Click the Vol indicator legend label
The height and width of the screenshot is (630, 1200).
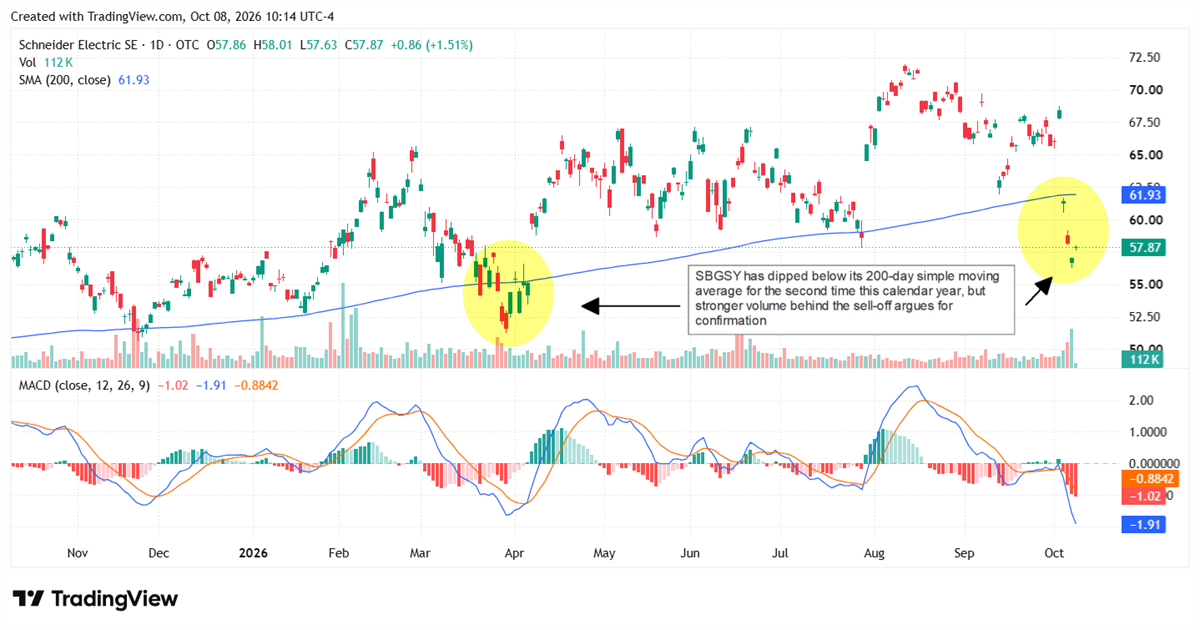28,62
